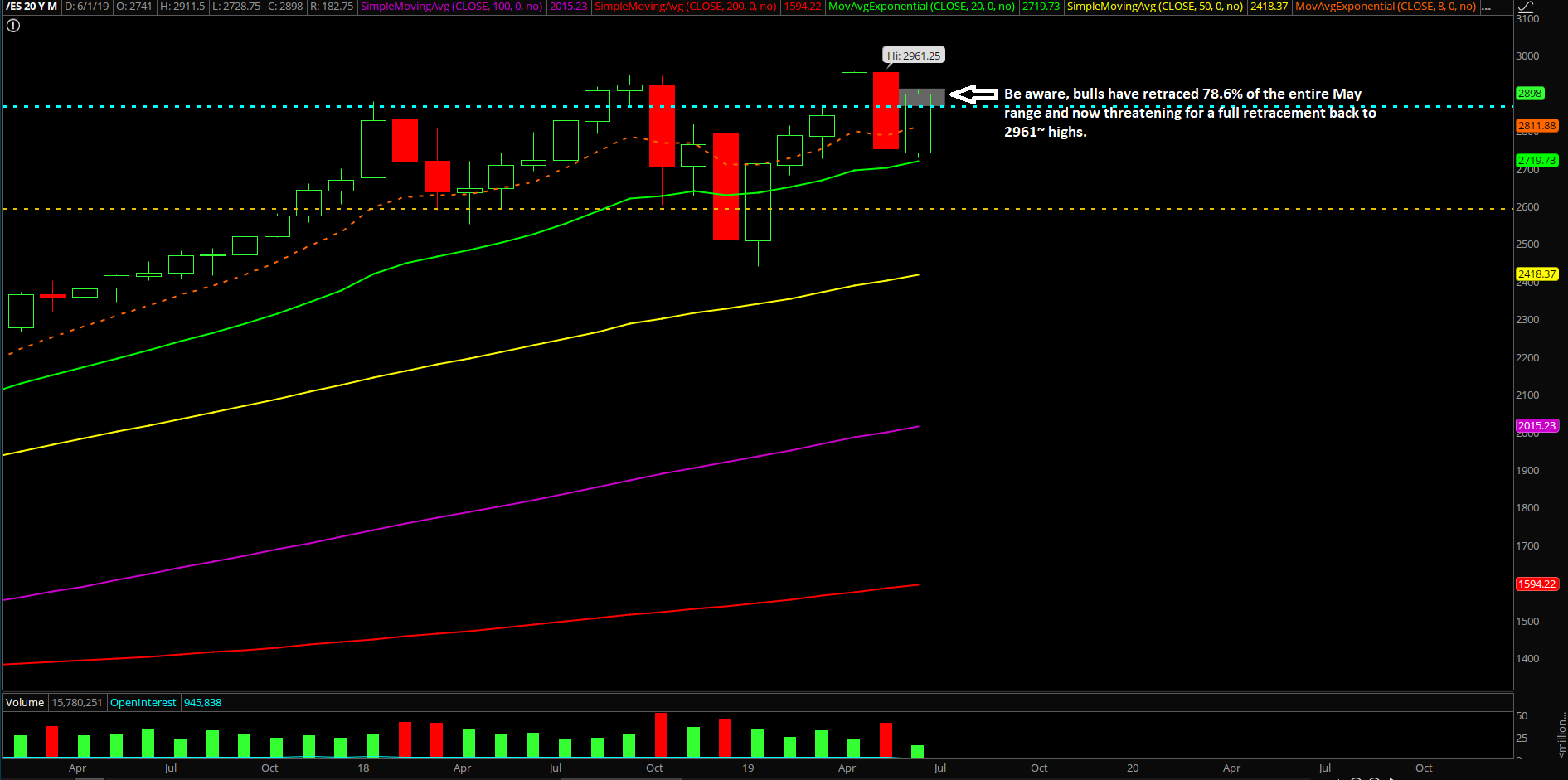
Task: Select SimpleMovingAvg (CLOSE, 100) study label
Action: pyautogui.click(x=452, y=7)
